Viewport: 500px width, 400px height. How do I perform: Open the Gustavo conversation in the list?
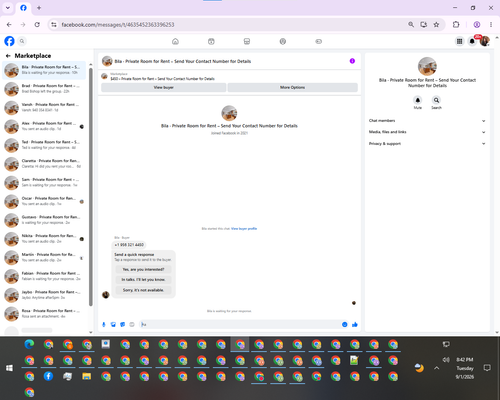44,220
